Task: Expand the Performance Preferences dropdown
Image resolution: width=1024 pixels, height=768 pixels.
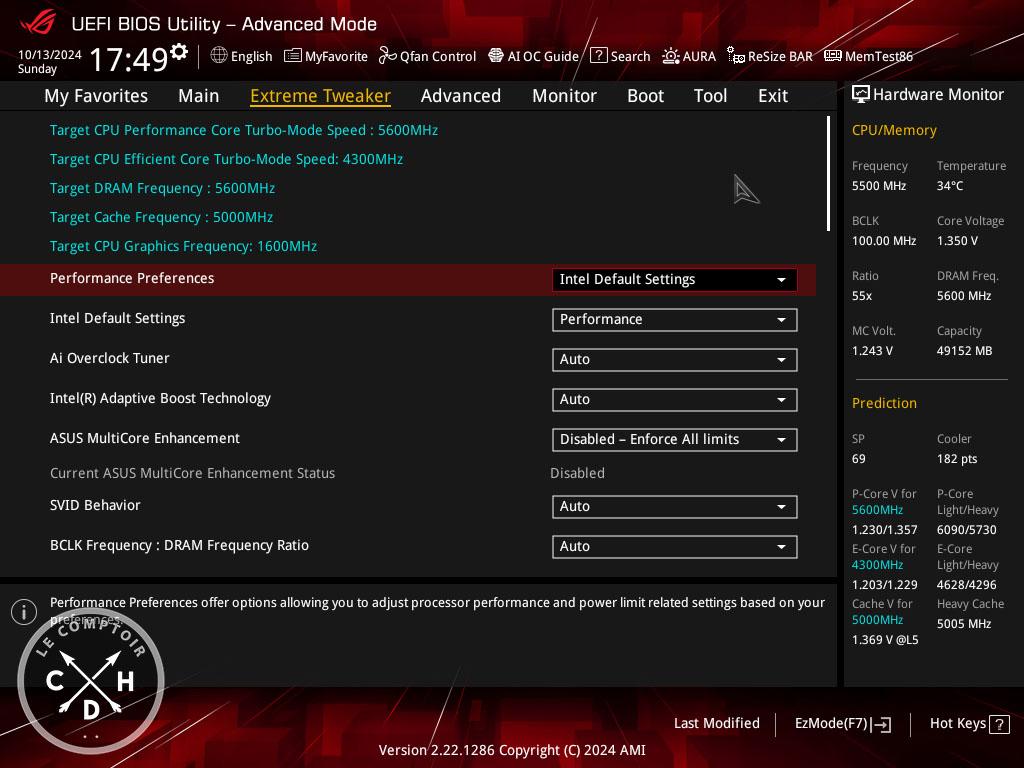Action: [674, 280]
